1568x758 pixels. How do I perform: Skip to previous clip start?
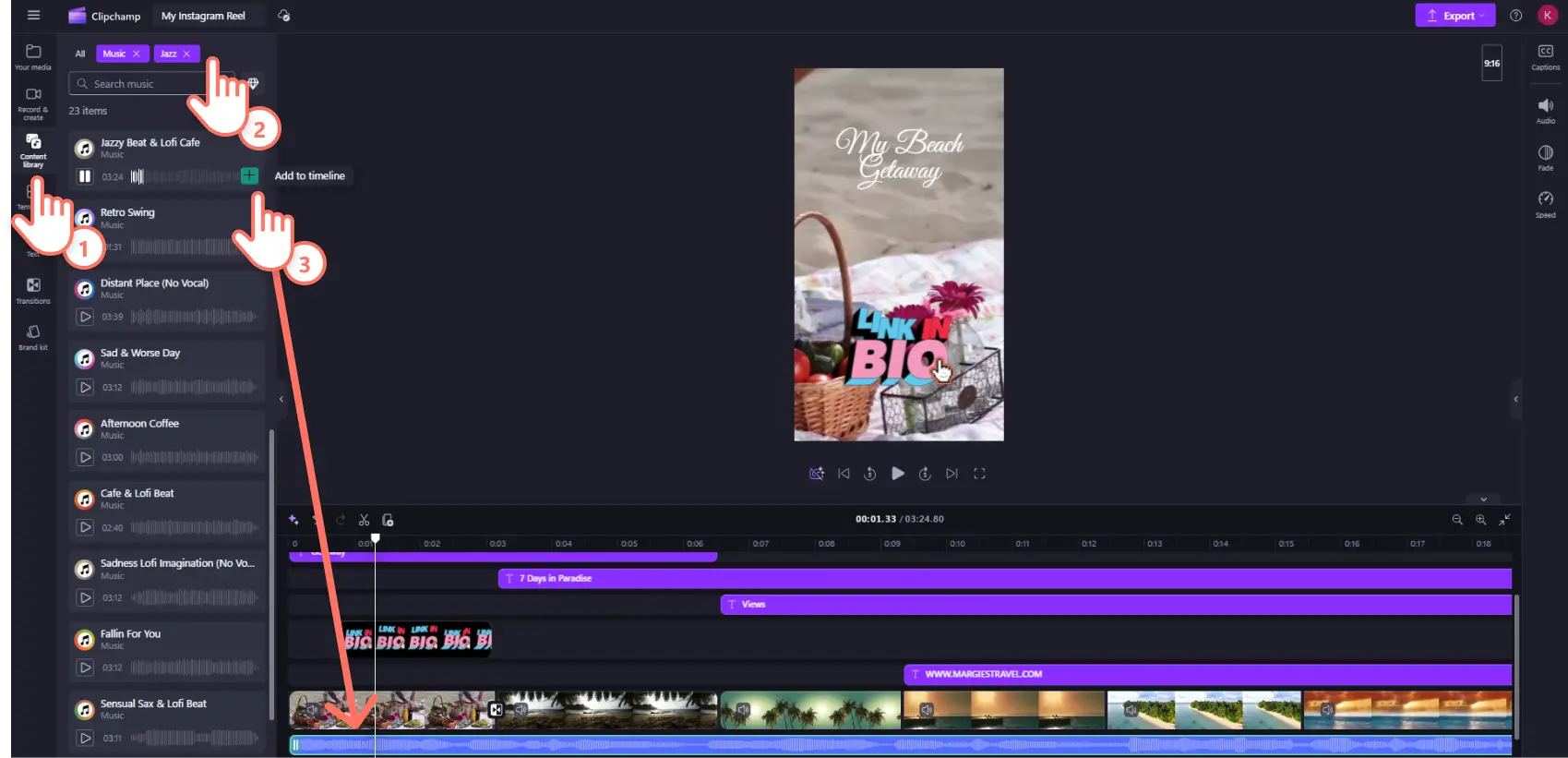tap(844, 474)
